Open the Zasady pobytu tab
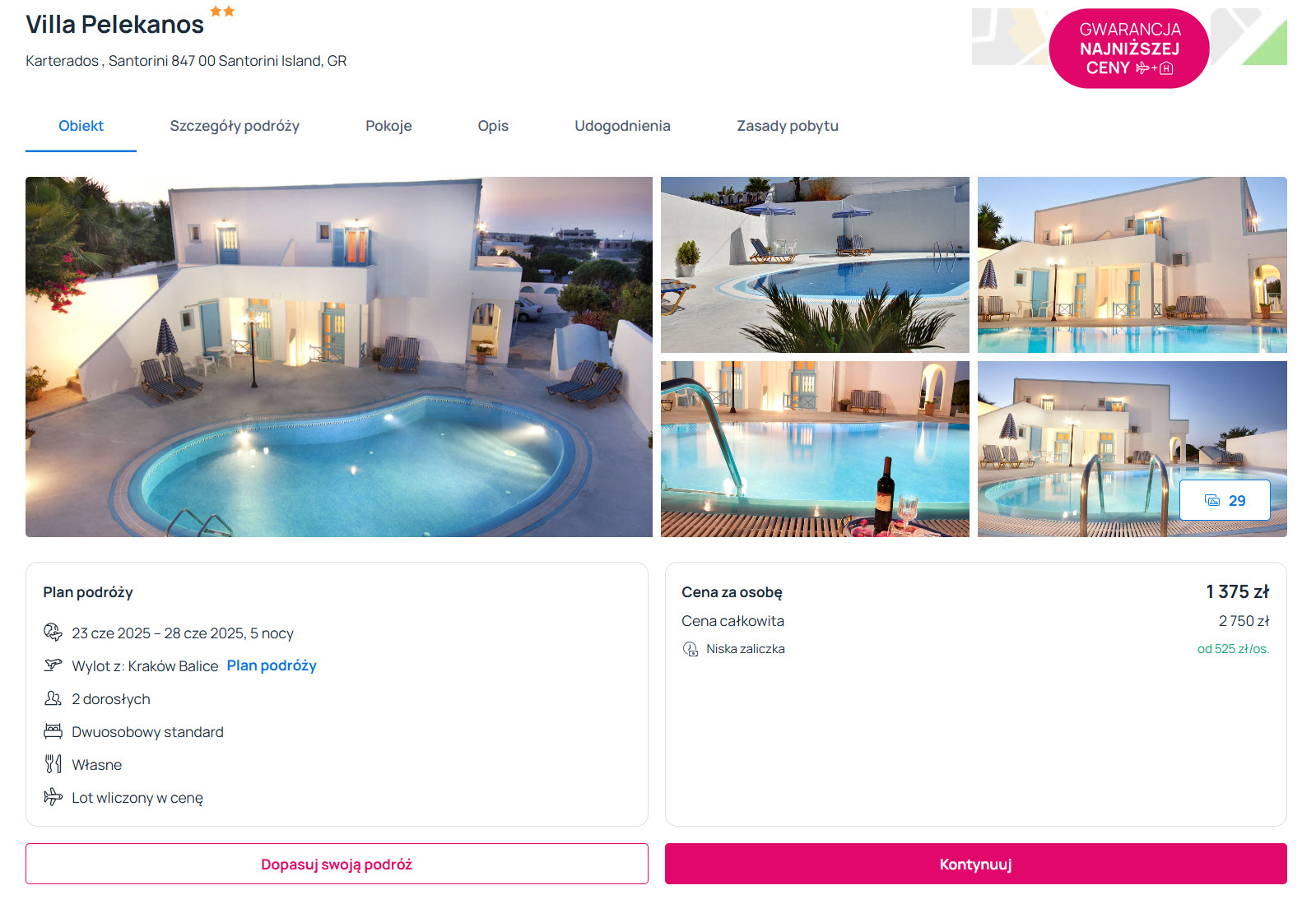1316x904 pixels. (788, 126)
